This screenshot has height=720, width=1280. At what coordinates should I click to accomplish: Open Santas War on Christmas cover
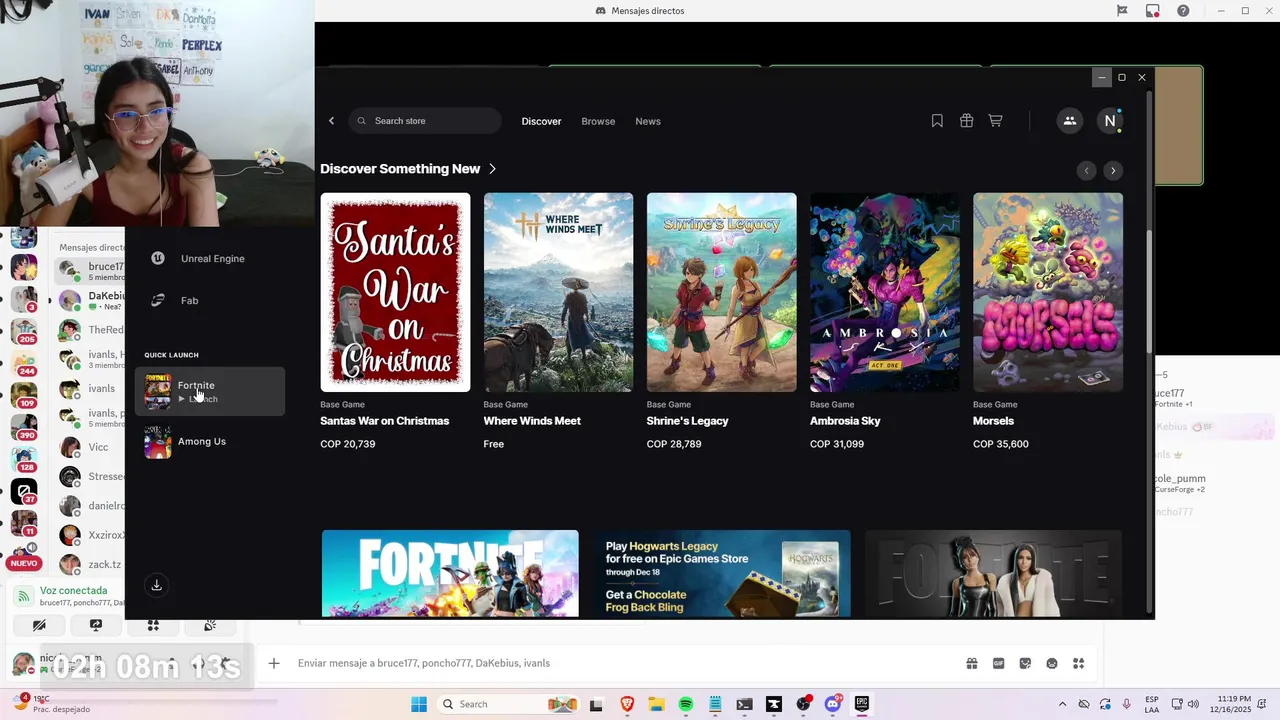point(395,292)
